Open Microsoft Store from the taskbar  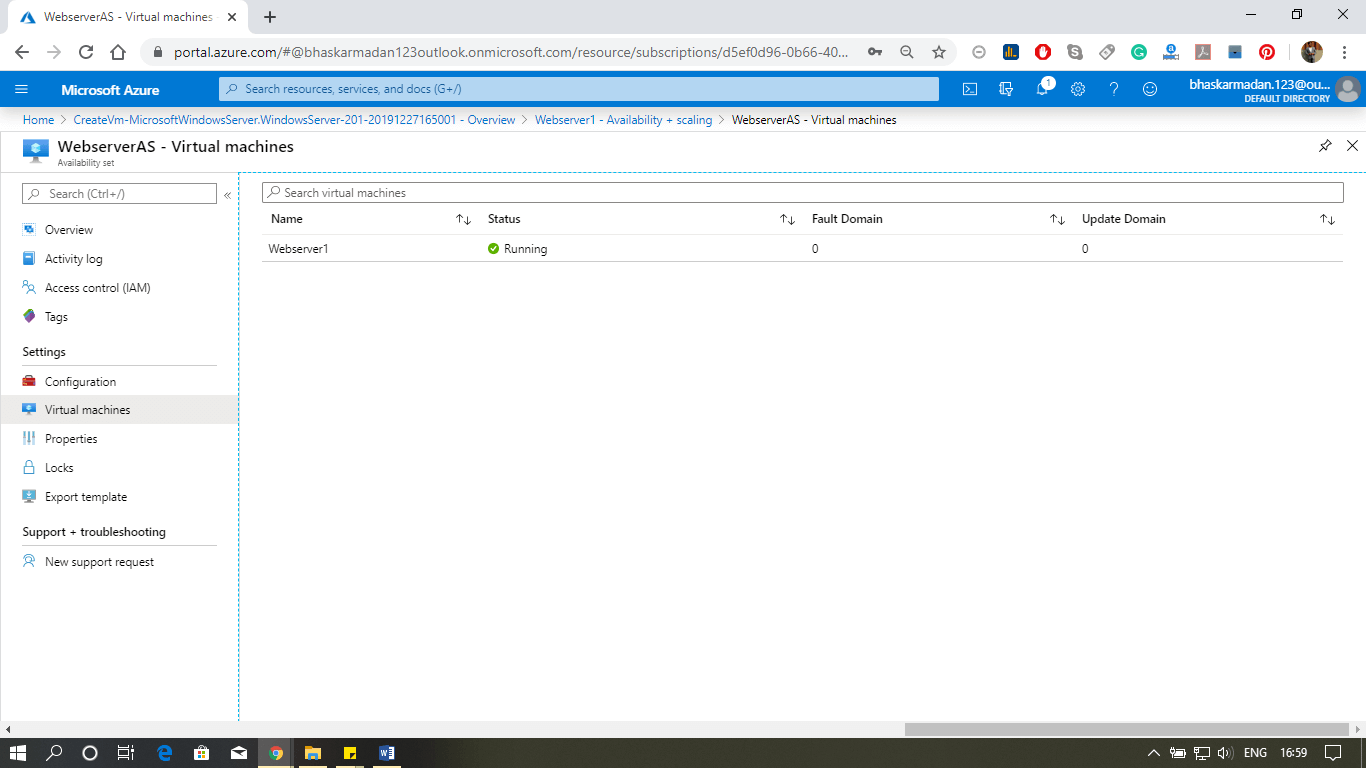tap(202, 753)
